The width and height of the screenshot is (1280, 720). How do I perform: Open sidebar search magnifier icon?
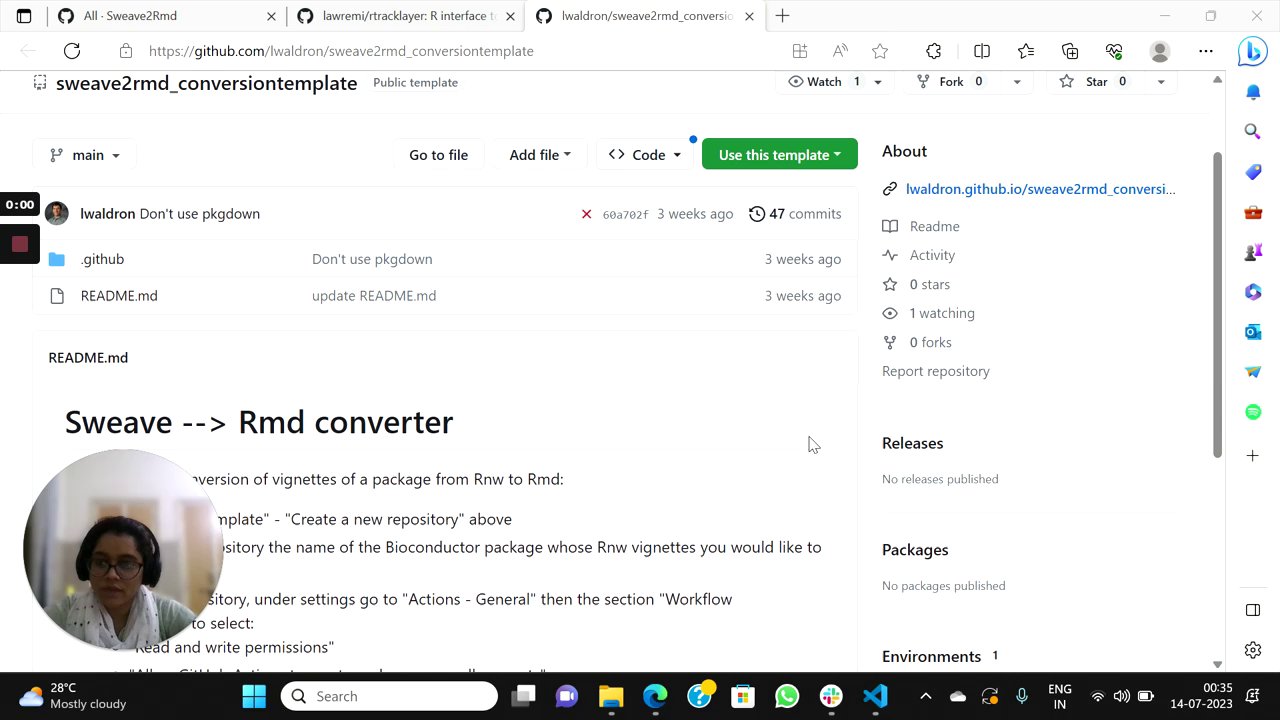(x=1253, y=131)
